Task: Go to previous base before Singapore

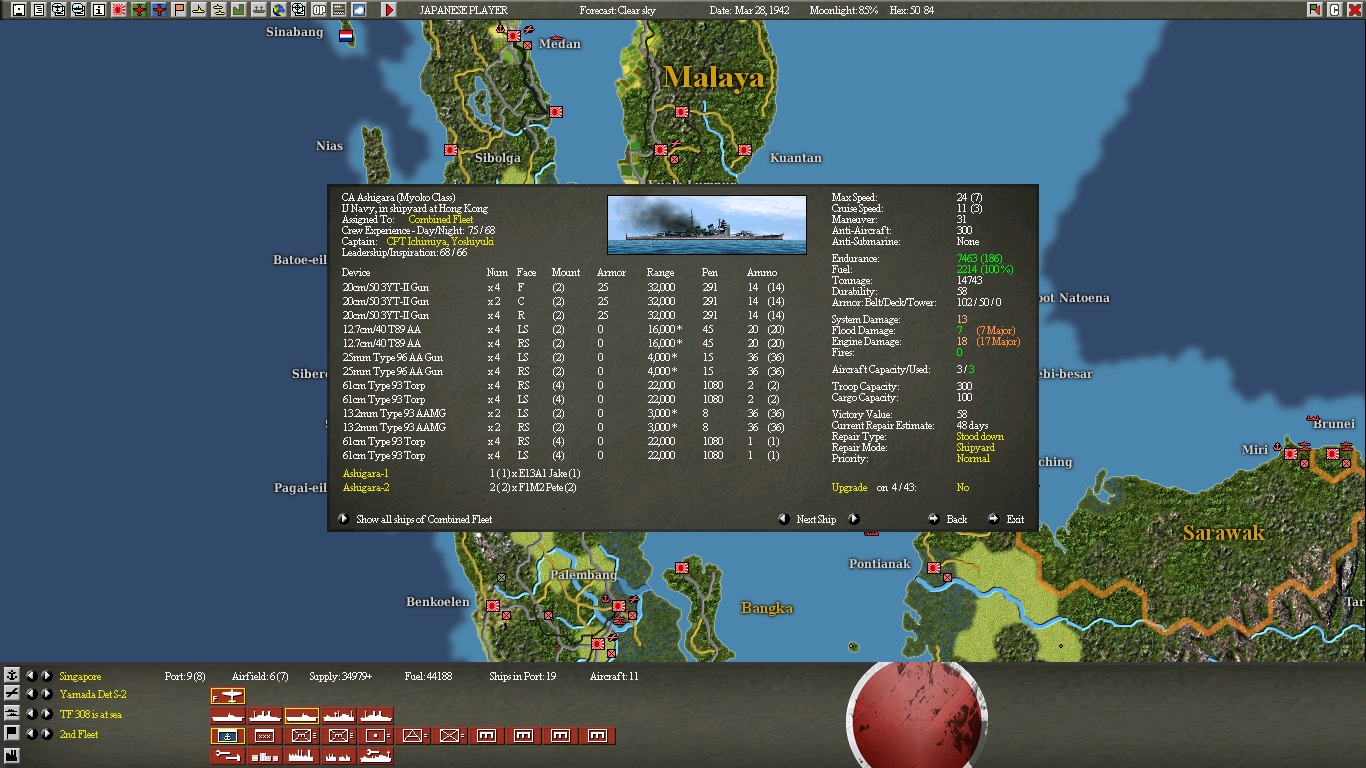Action: pos(31,676)
